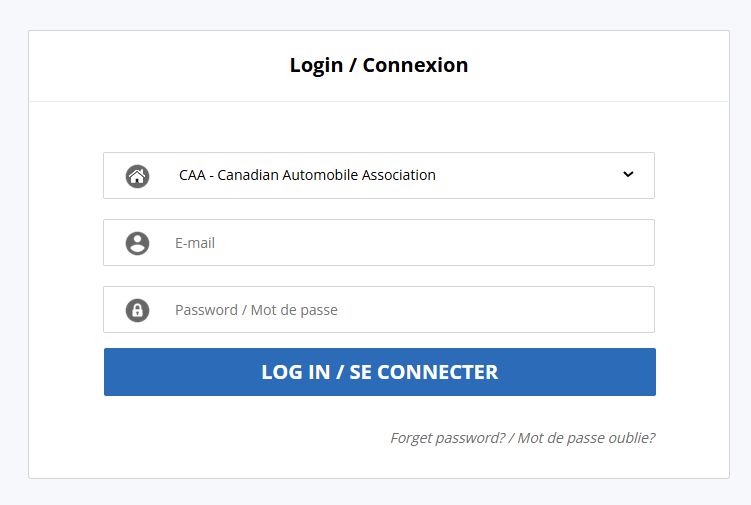Open the Forget password? link
751x505 pixels.
point(447,438)
